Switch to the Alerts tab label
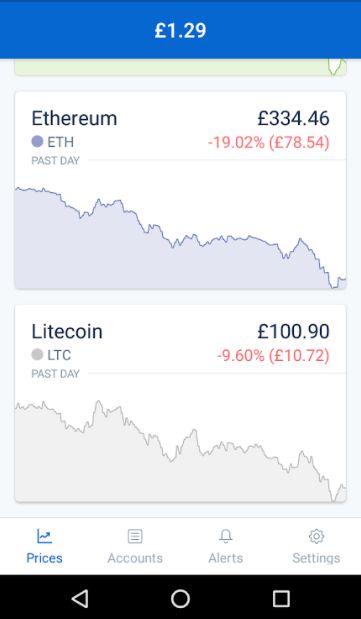The image size is (361, 619). click(x=226, y=558)
